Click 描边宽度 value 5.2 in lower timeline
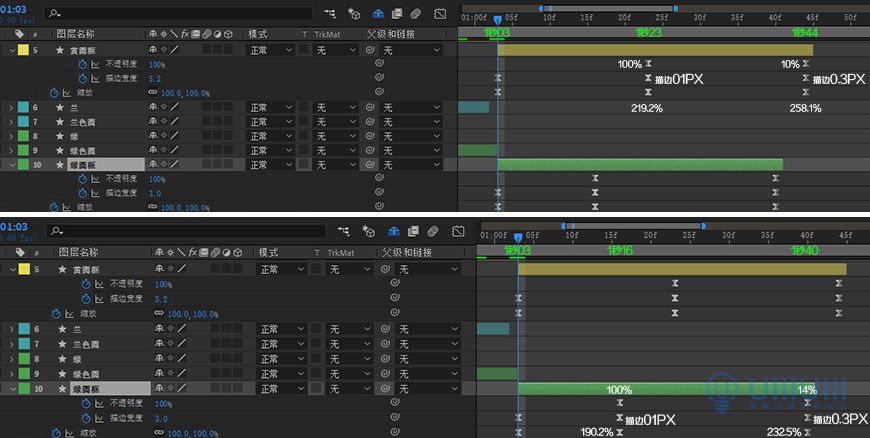 click(x=161, y=299)
